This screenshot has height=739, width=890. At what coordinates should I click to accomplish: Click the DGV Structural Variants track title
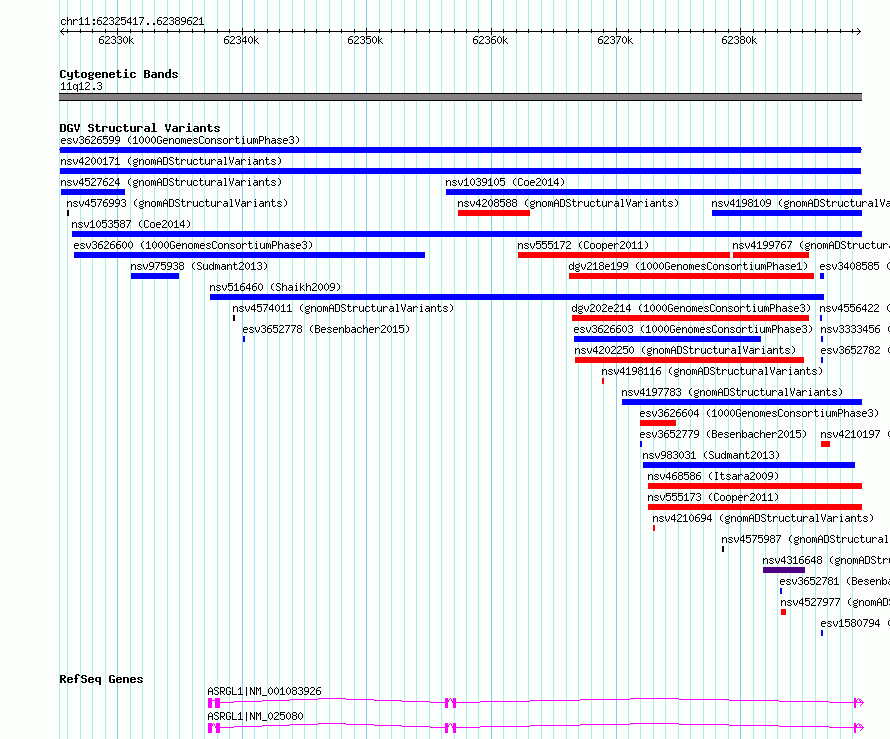(140, 128)
